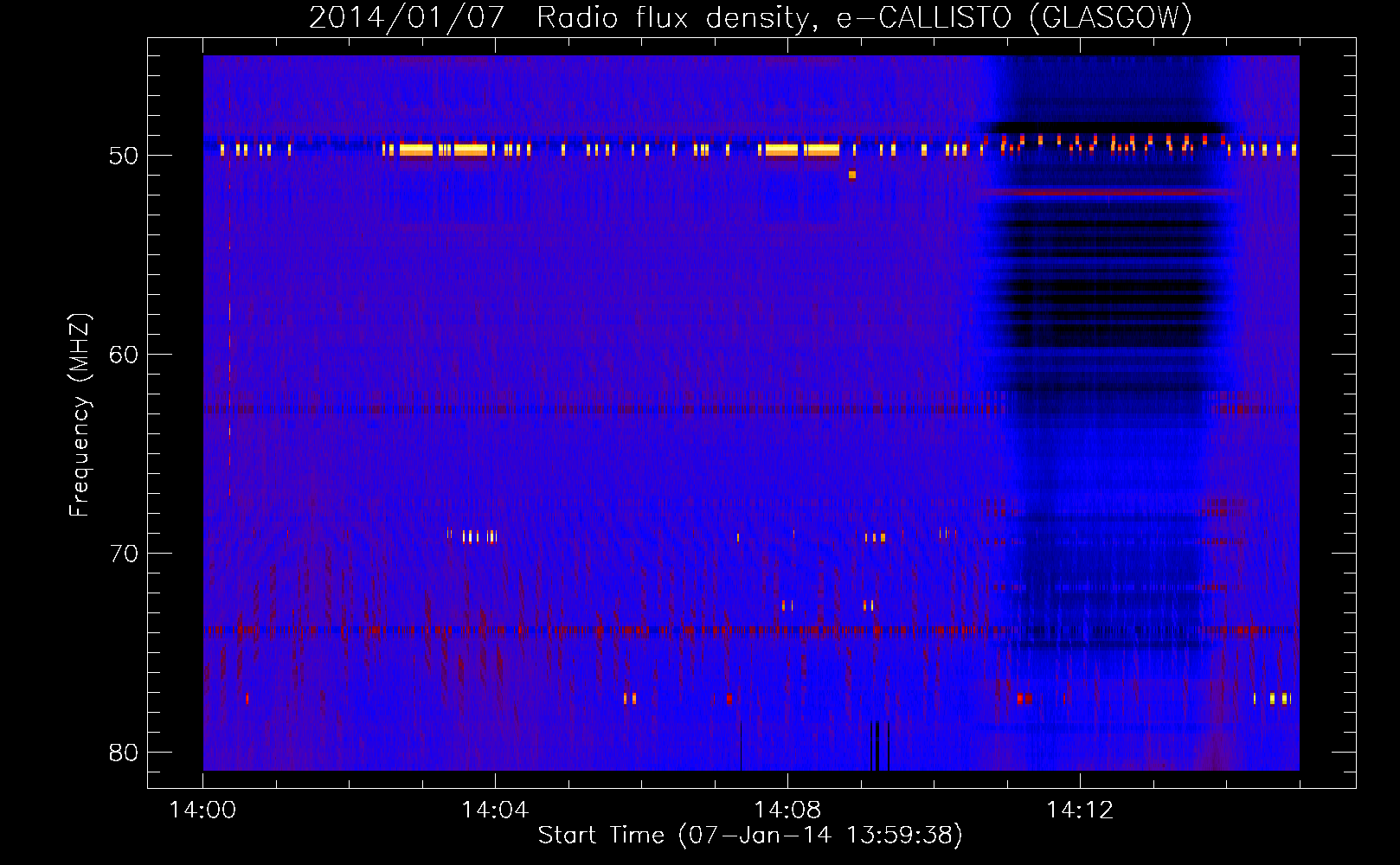This screenshot has width=1400, height=865.
Task: Click the 'Start Time (07-Jan-14 13:59:38)' axis label
Action: pyautogui.click(x=750, y=836)
